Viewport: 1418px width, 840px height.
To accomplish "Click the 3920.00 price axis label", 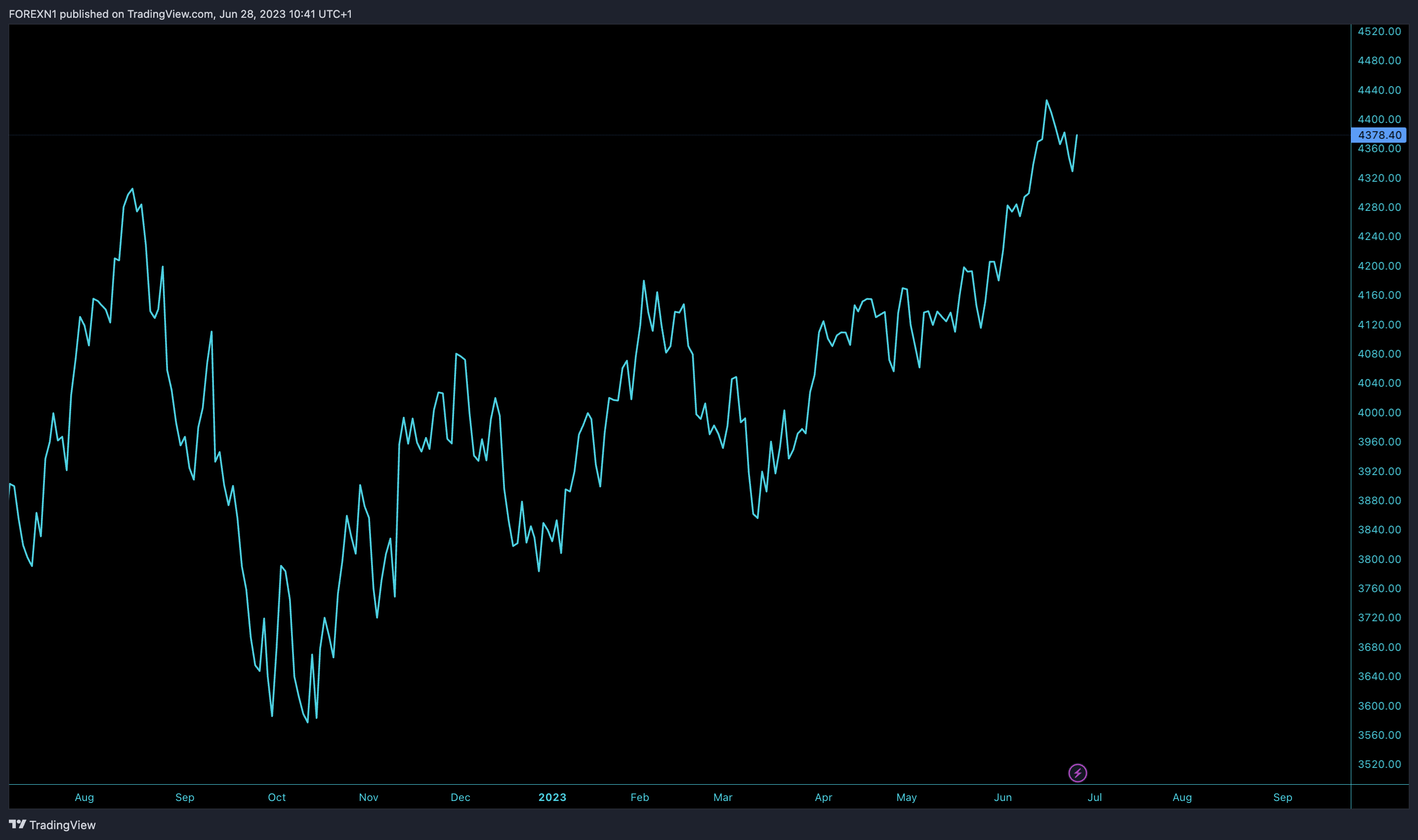I will click(x=1379, y=471).
